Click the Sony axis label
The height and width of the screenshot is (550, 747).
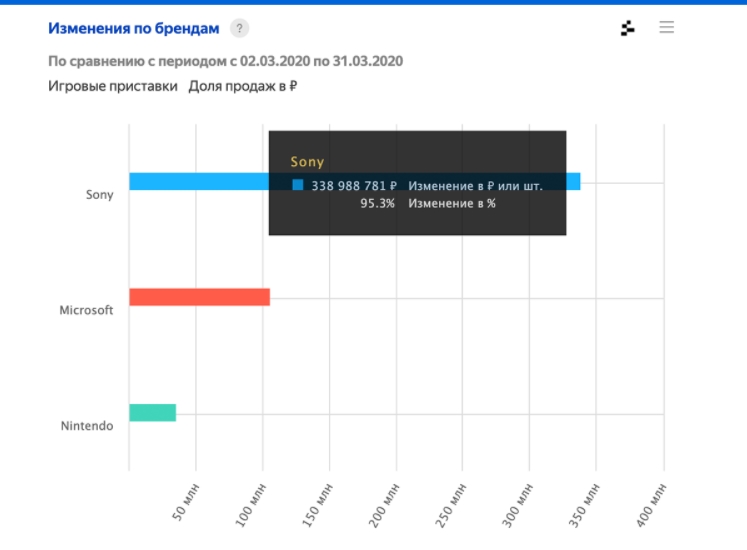(x=100, y=195)
